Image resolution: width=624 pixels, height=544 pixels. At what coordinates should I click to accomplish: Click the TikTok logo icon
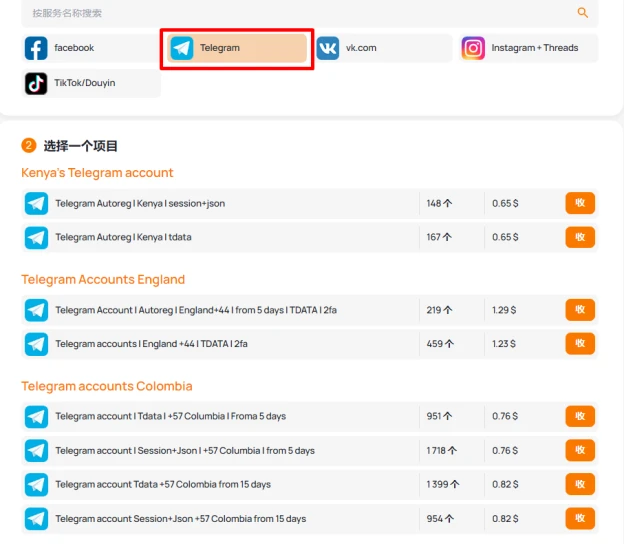(x=36, y=84)
